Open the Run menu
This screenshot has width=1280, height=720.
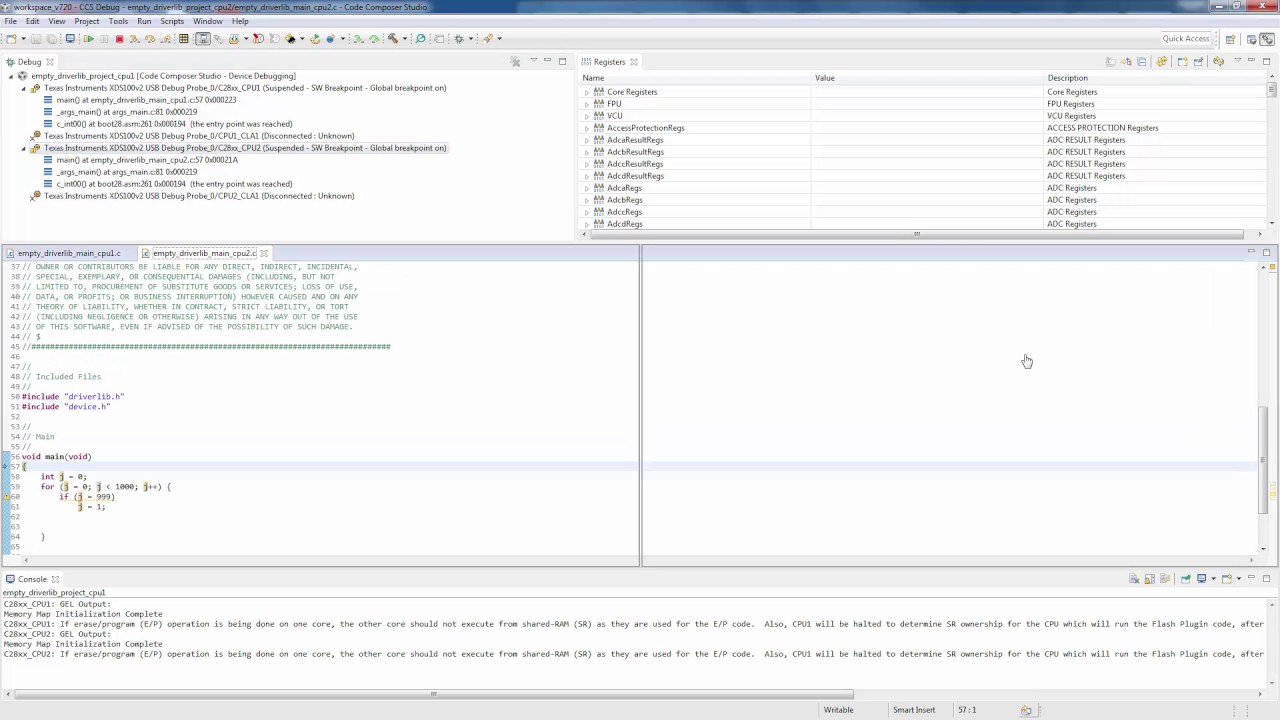click(x=144, y=21)
